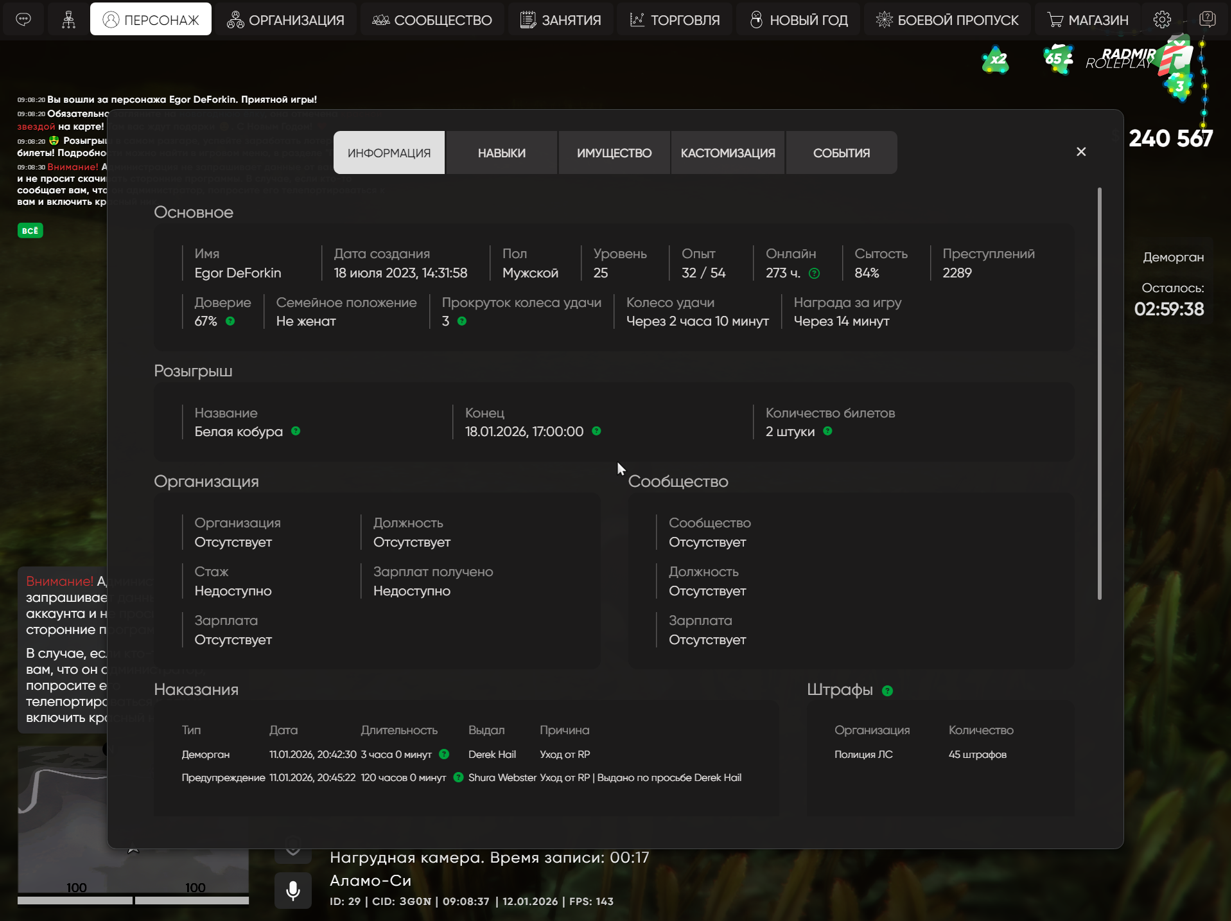This screenshot has height=921, width=1231.
Task: Click the Derek Hail issuer name
Action: [x=492, y=754]
